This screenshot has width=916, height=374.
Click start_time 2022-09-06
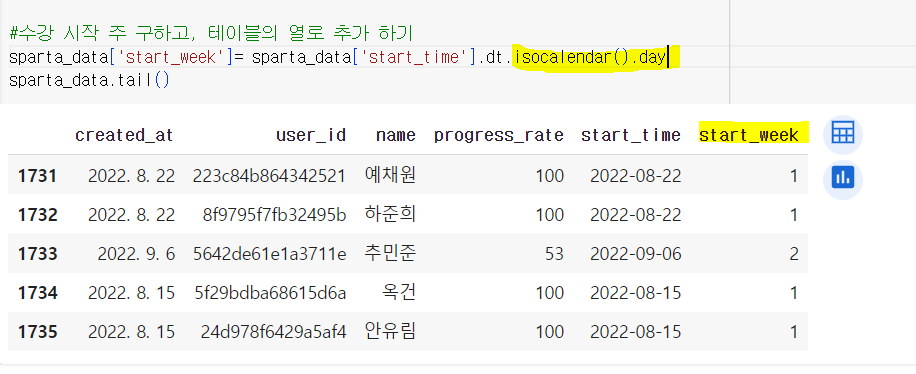click(636, 254)
